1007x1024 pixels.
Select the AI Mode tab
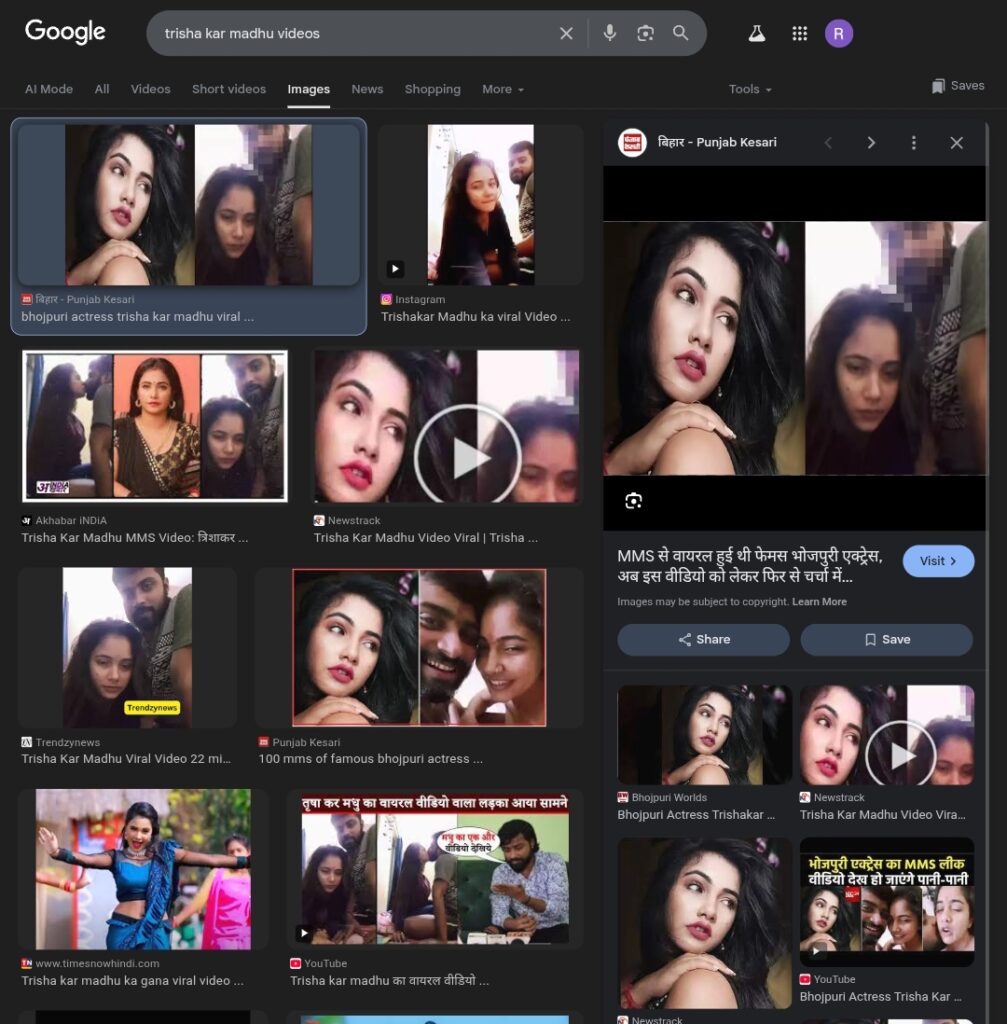point(49,89)
